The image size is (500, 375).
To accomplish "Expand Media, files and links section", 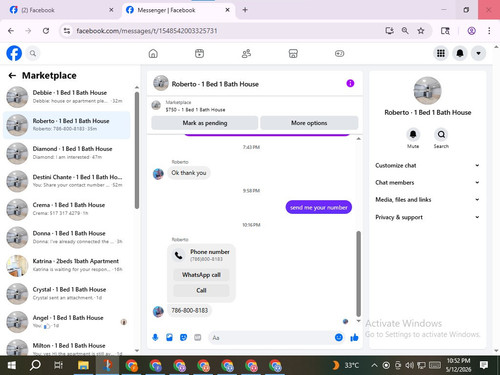I will point(427,200).
